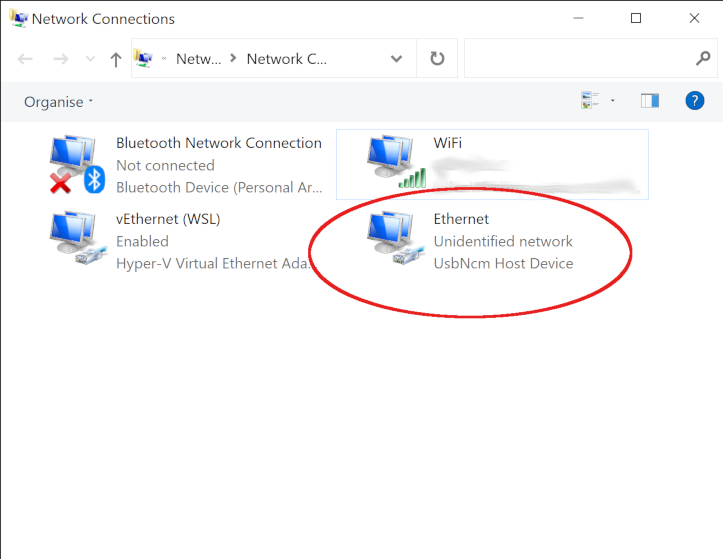This screenshot has height=559, width=723.
Task: Toggle the preview pane icon
Action: coord(650,101)
